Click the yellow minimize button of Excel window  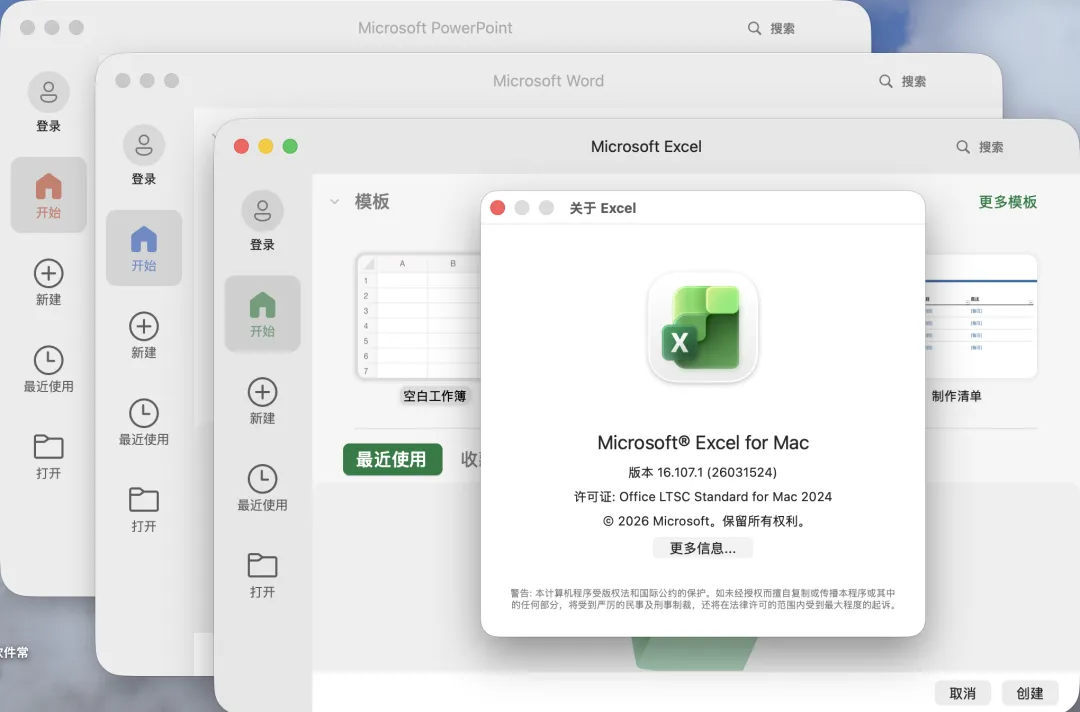266,146
